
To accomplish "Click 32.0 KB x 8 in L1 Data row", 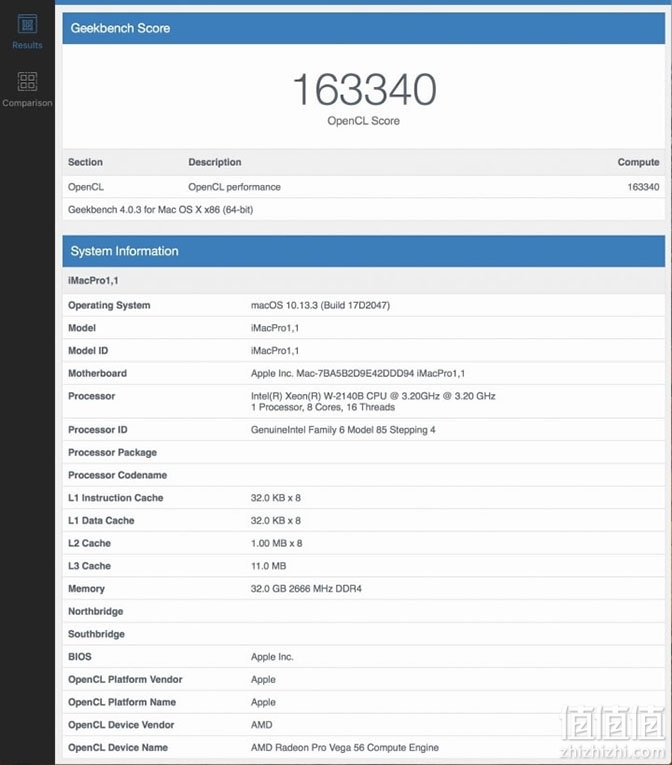I will [x=276, y=521].
